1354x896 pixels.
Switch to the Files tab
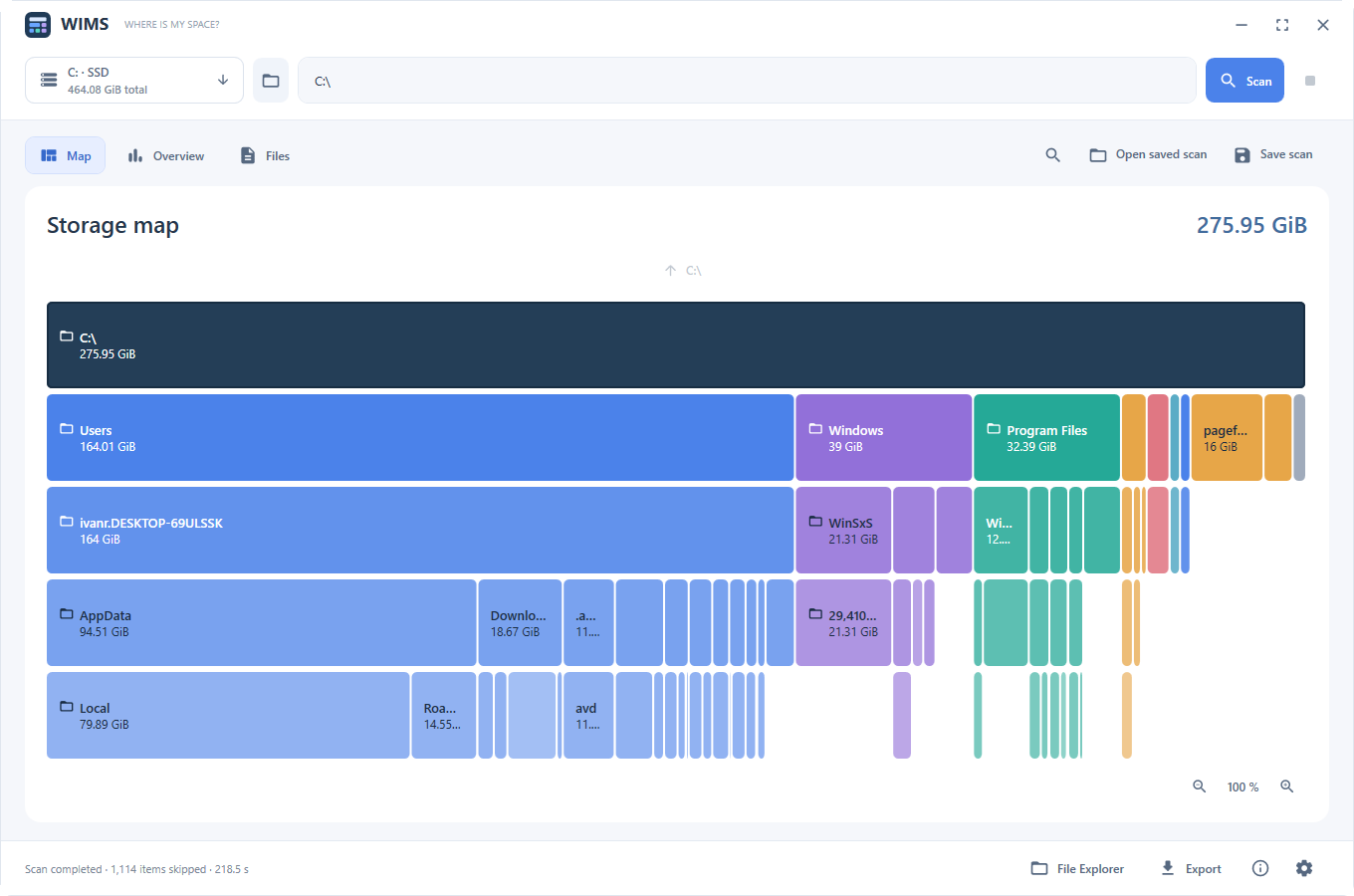click(265, 155)
